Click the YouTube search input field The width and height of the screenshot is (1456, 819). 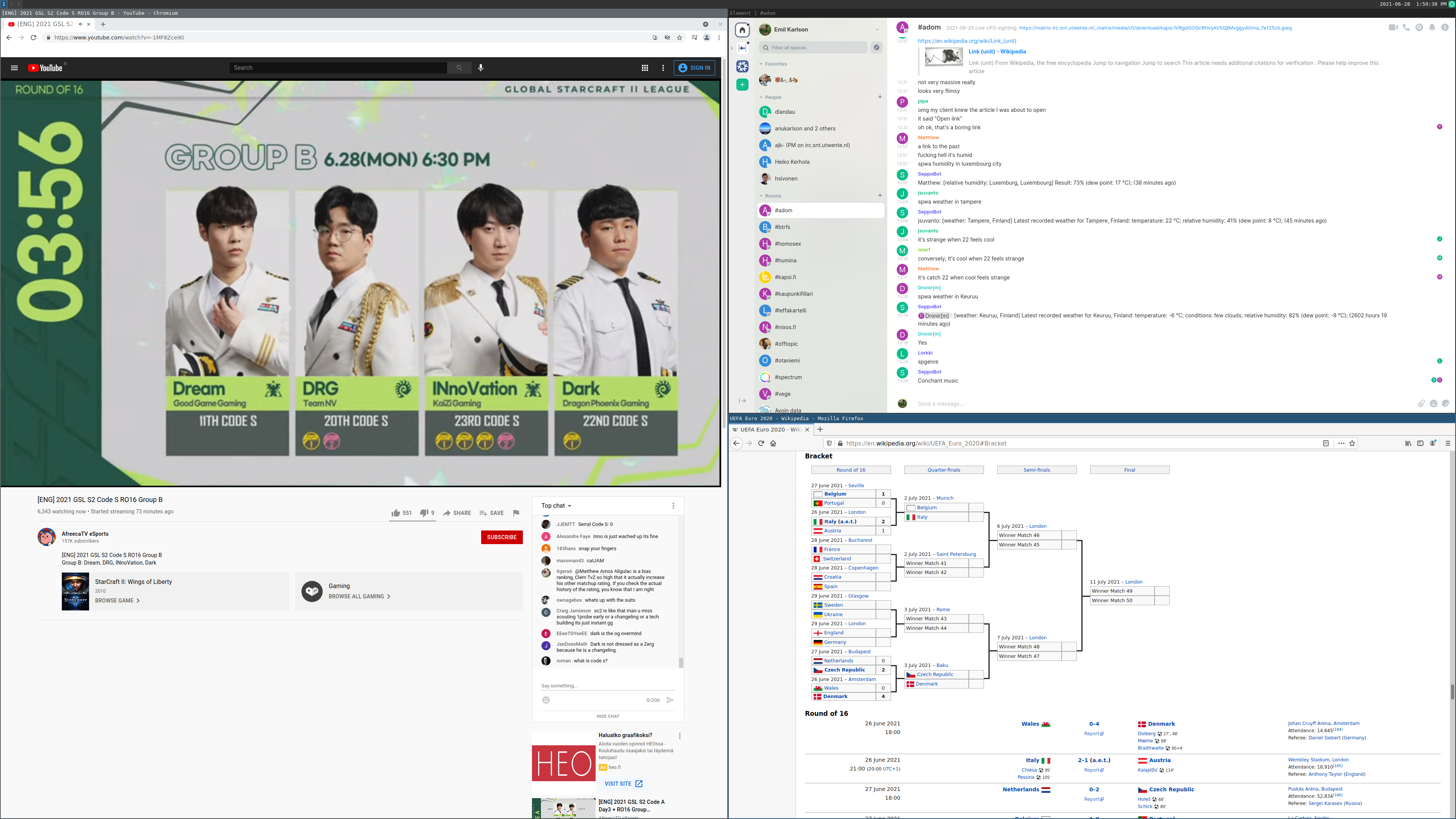[x=338, y=68]
